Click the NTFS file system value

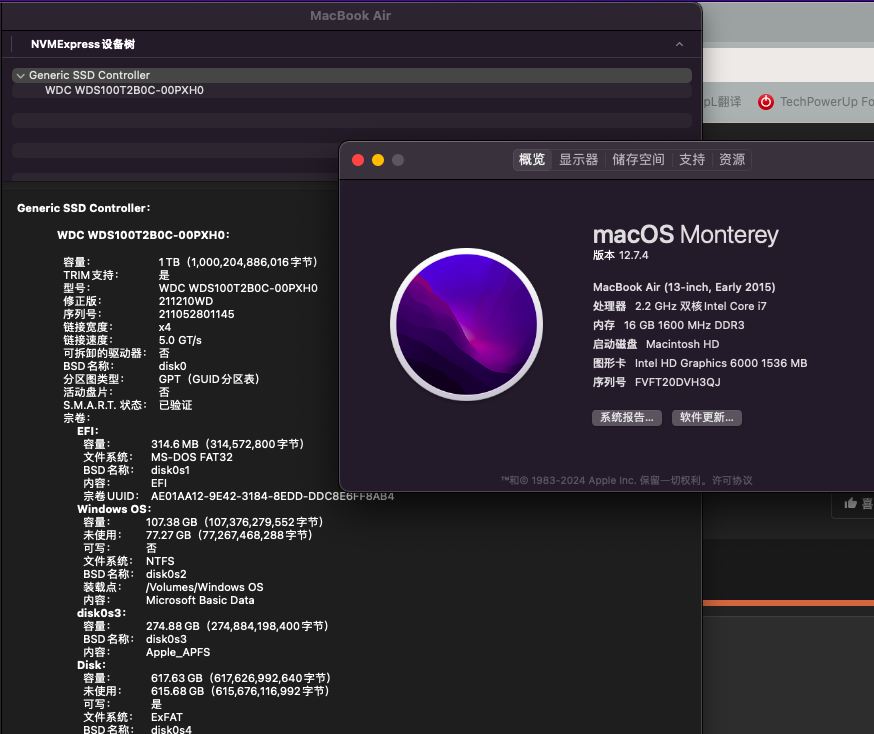pos(160,561)
